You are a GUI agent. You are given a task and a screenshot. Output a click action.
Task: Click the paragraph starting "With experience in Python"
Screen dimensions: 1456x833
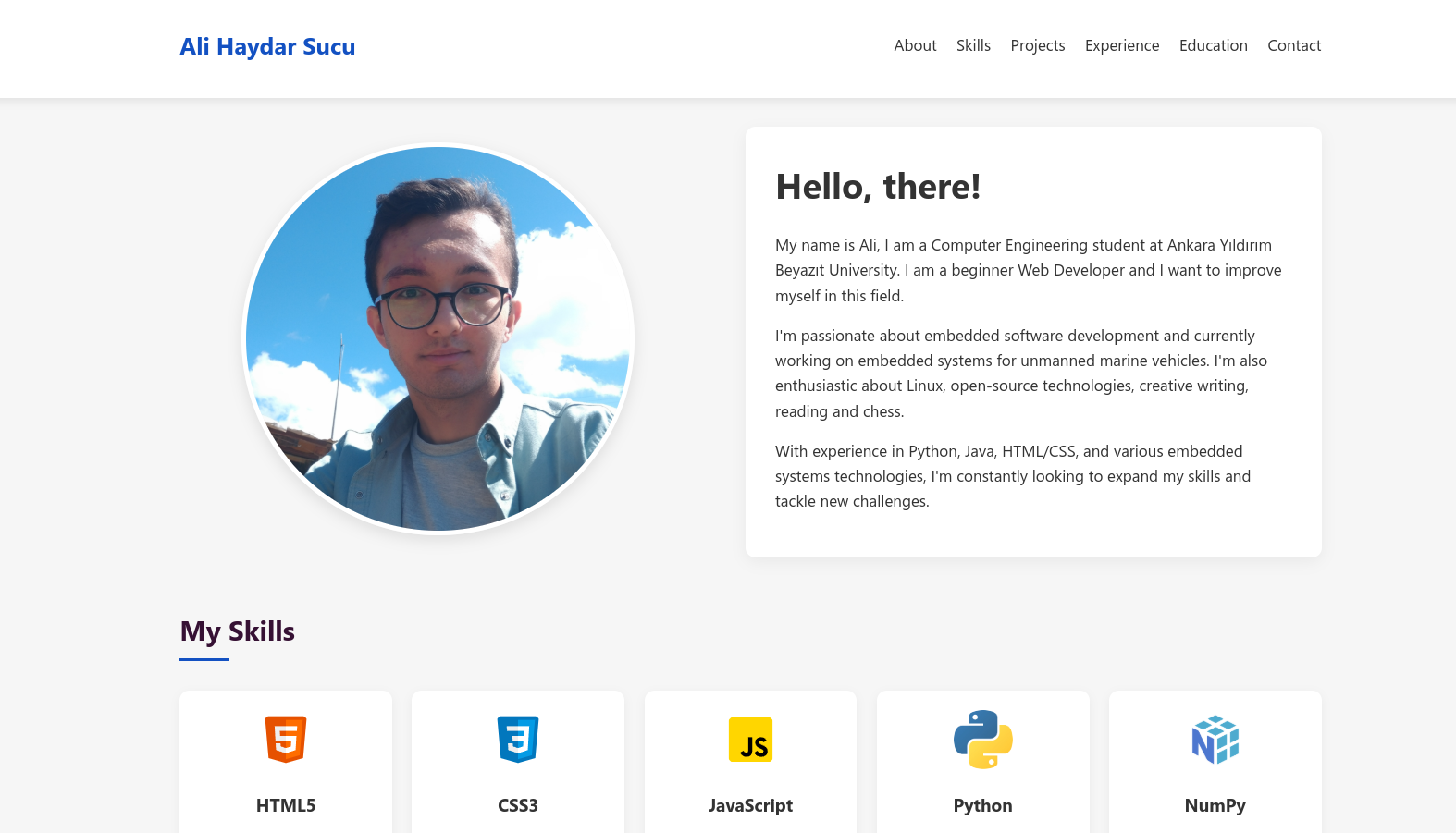pyautogui.click(x=1033, y=476)
